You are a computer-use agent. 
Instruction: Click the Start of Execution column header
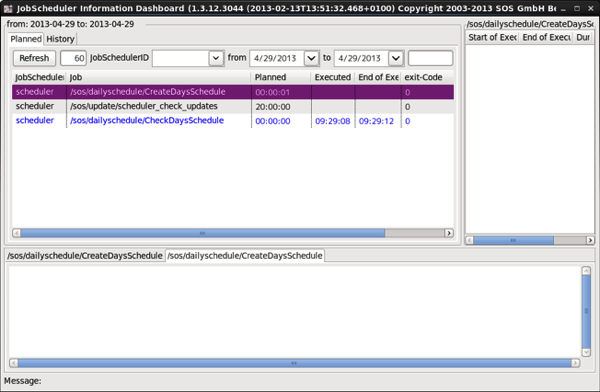point(492,38)
